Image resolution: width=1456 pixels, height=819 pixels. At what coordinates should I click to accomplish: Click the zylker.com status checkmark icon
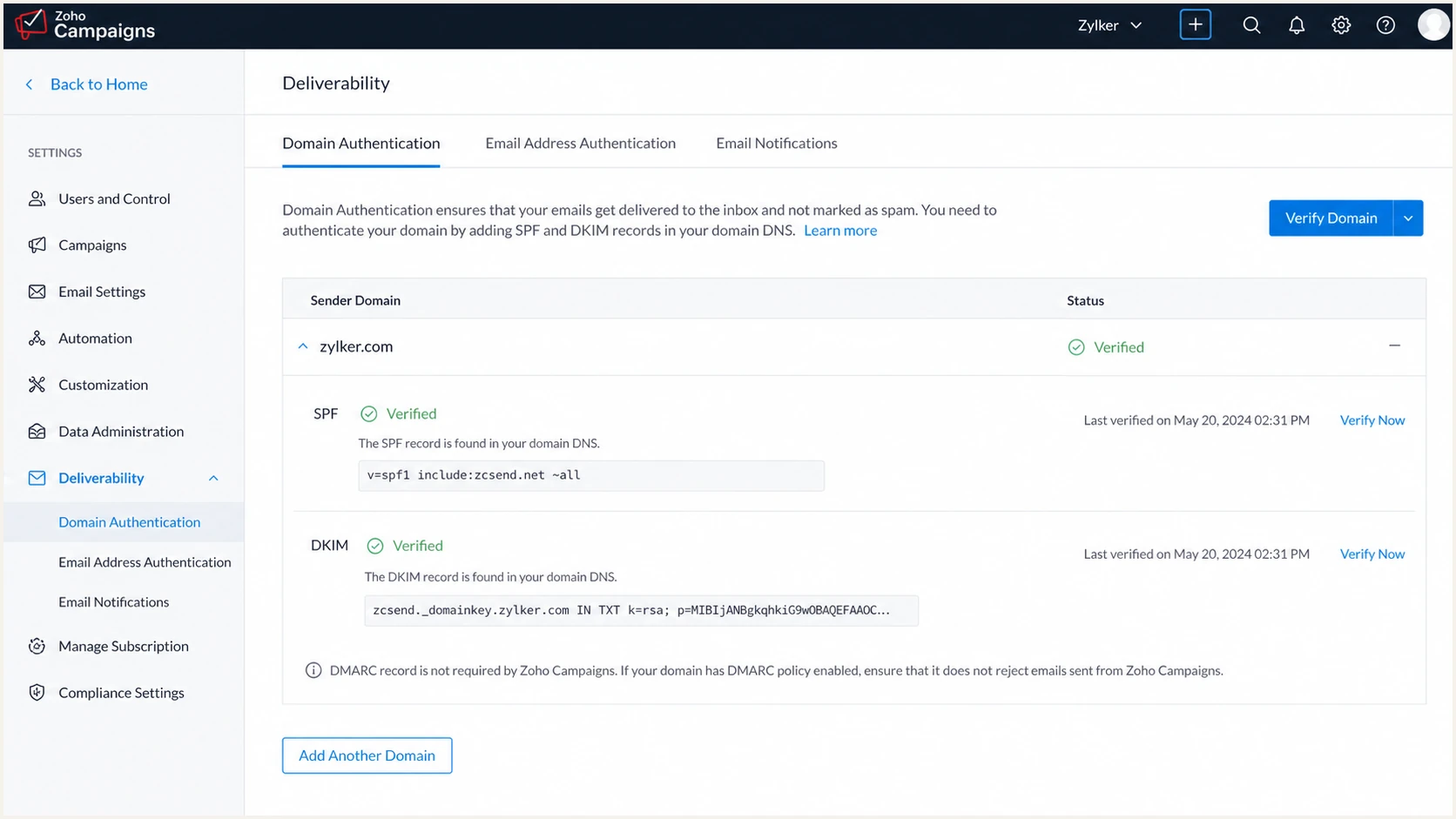[x=1076, y=347]
